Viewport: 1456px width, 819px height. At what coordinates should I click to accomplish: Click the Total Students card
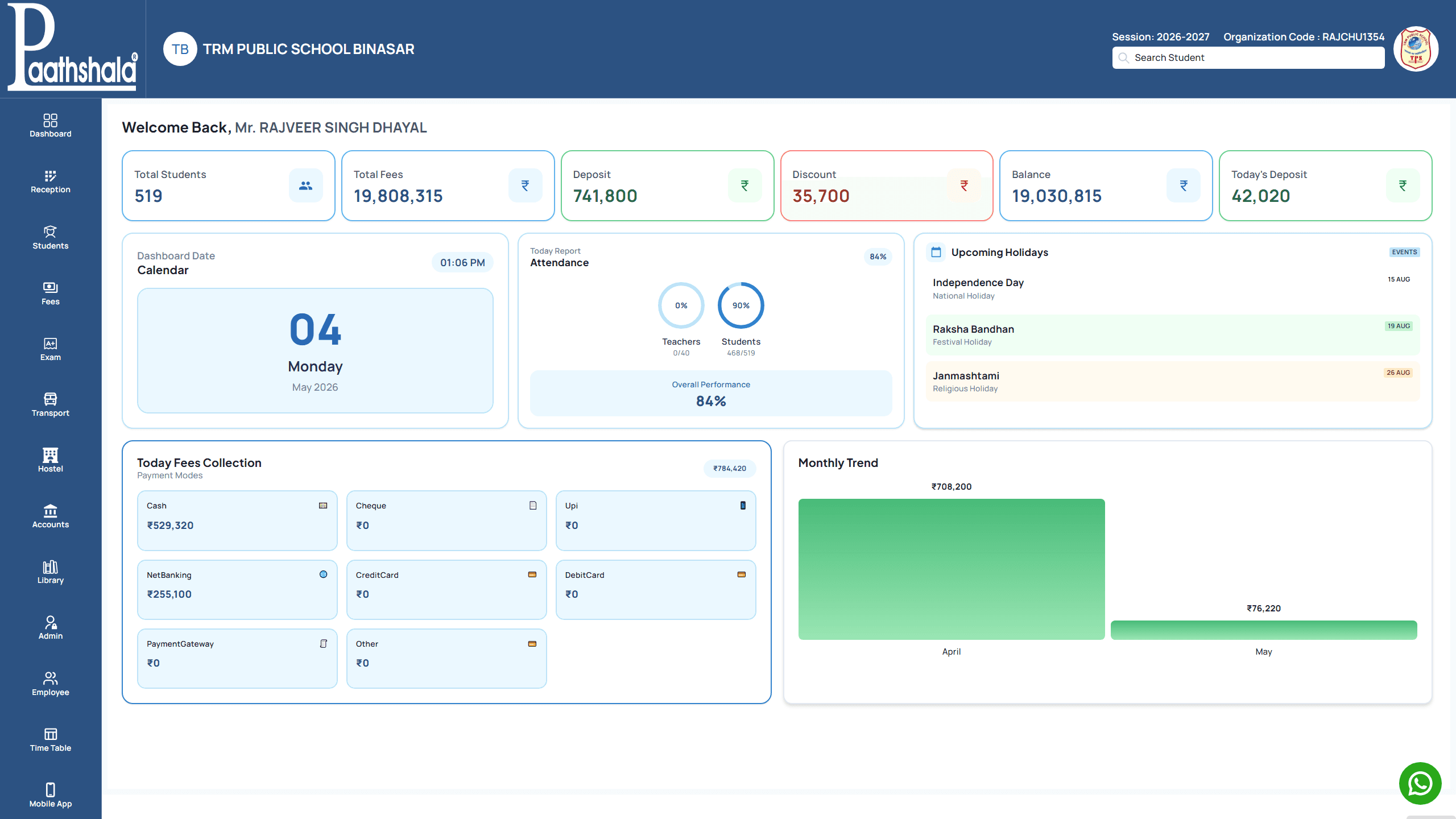[x=229, y=185]
